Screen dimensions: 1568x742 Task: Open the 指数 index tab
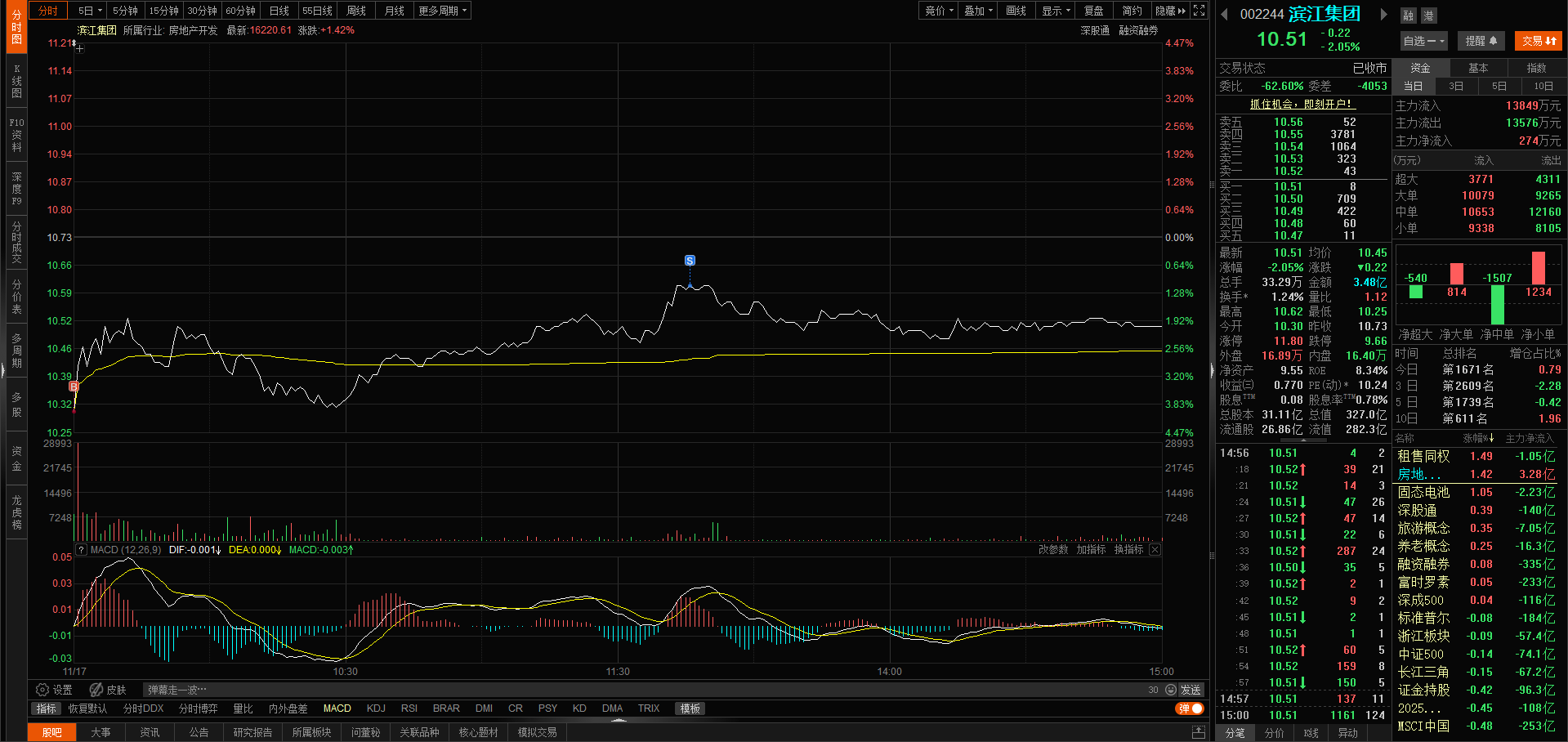tap(1537, 68)
